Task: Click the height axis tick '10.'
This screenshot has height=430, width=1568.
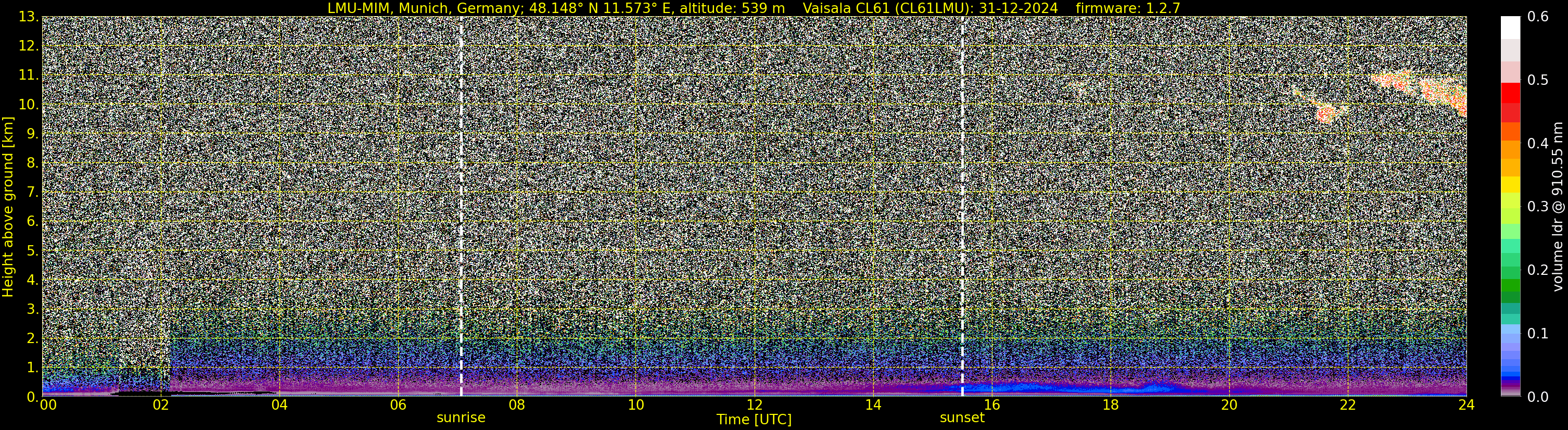Action: (x=29, y=105)
